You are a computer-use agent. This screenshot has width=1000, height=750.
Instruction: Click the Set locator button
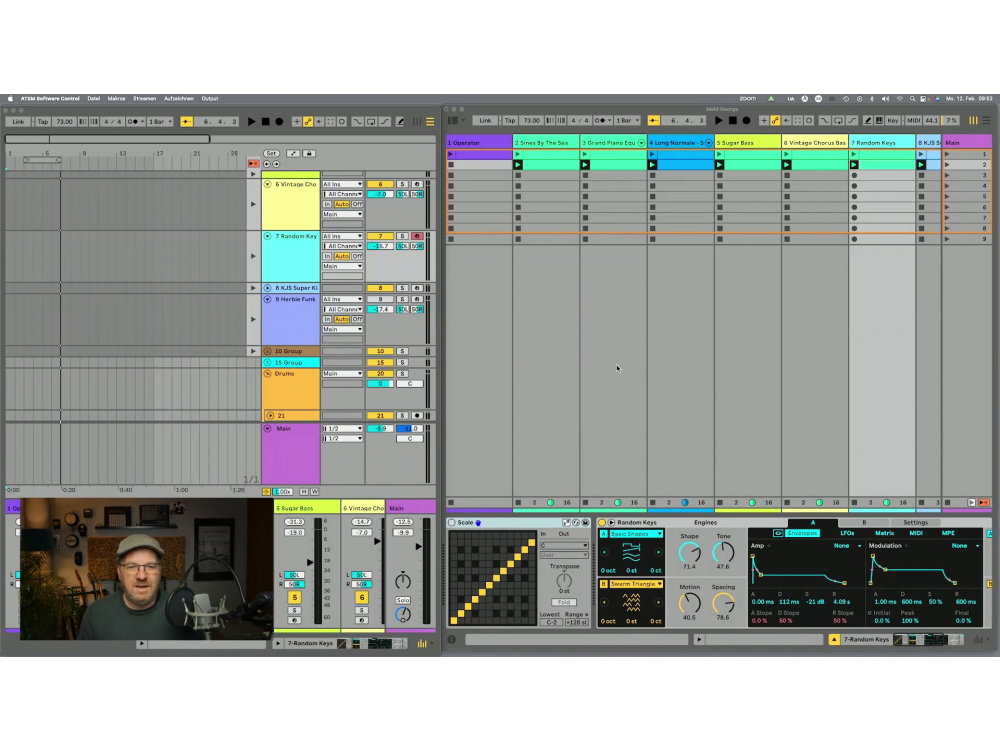coord(271,153)
